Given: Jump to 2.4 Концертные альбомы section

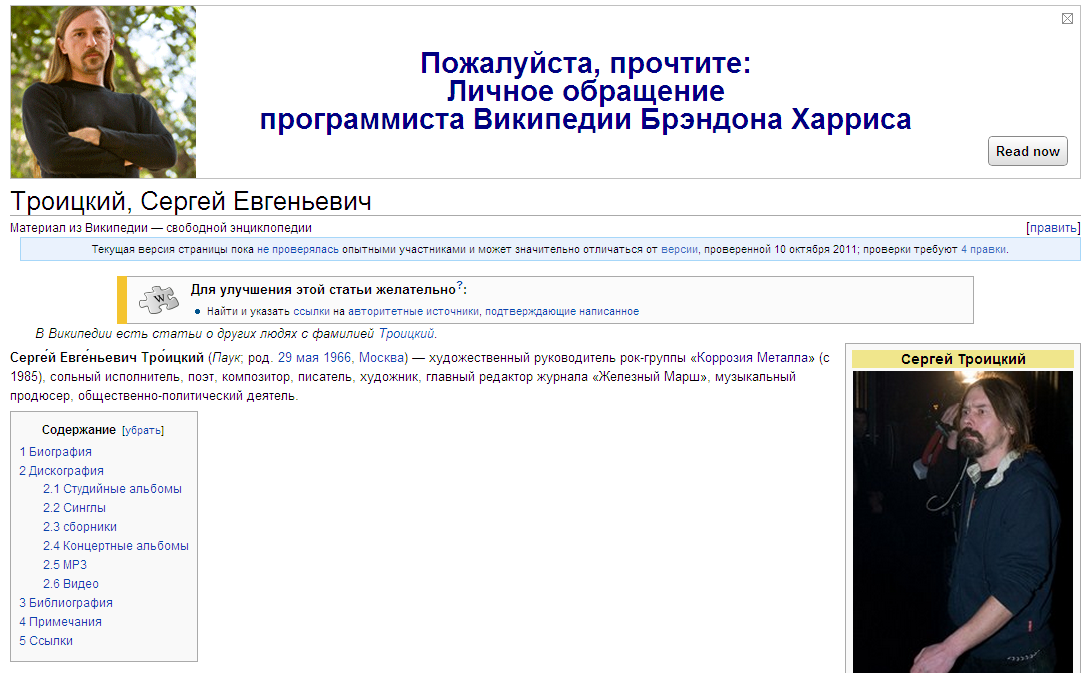Looking at the screenshot, I should 115,546.
